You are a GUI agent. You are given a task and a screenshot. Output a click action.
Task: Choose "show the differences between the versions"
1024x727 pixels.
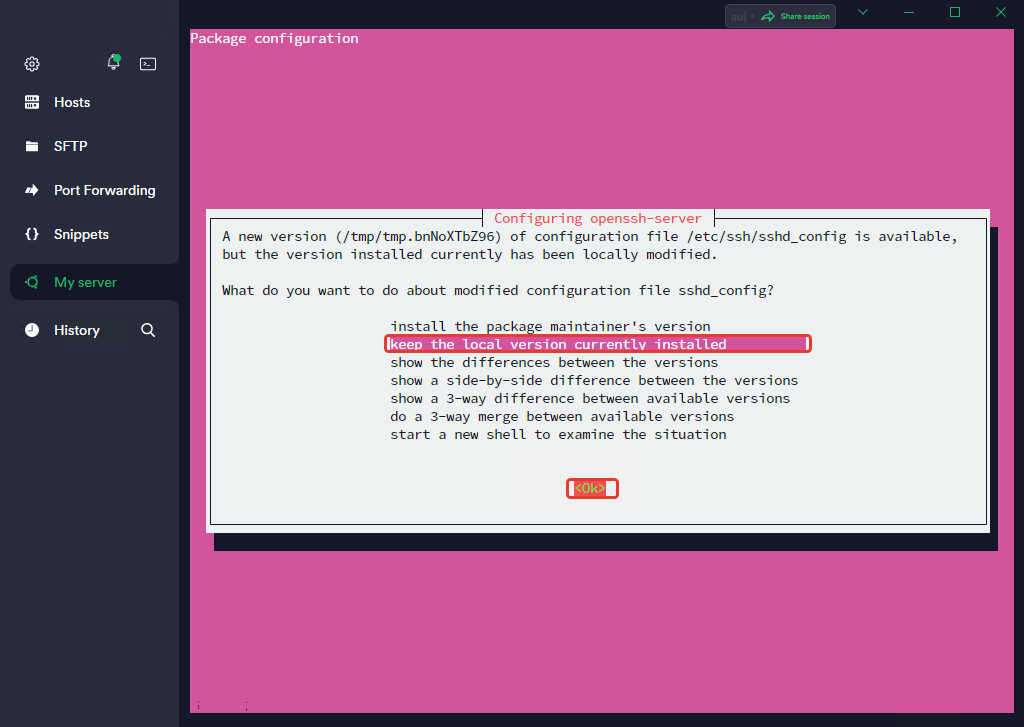click(x=554, y=362)
